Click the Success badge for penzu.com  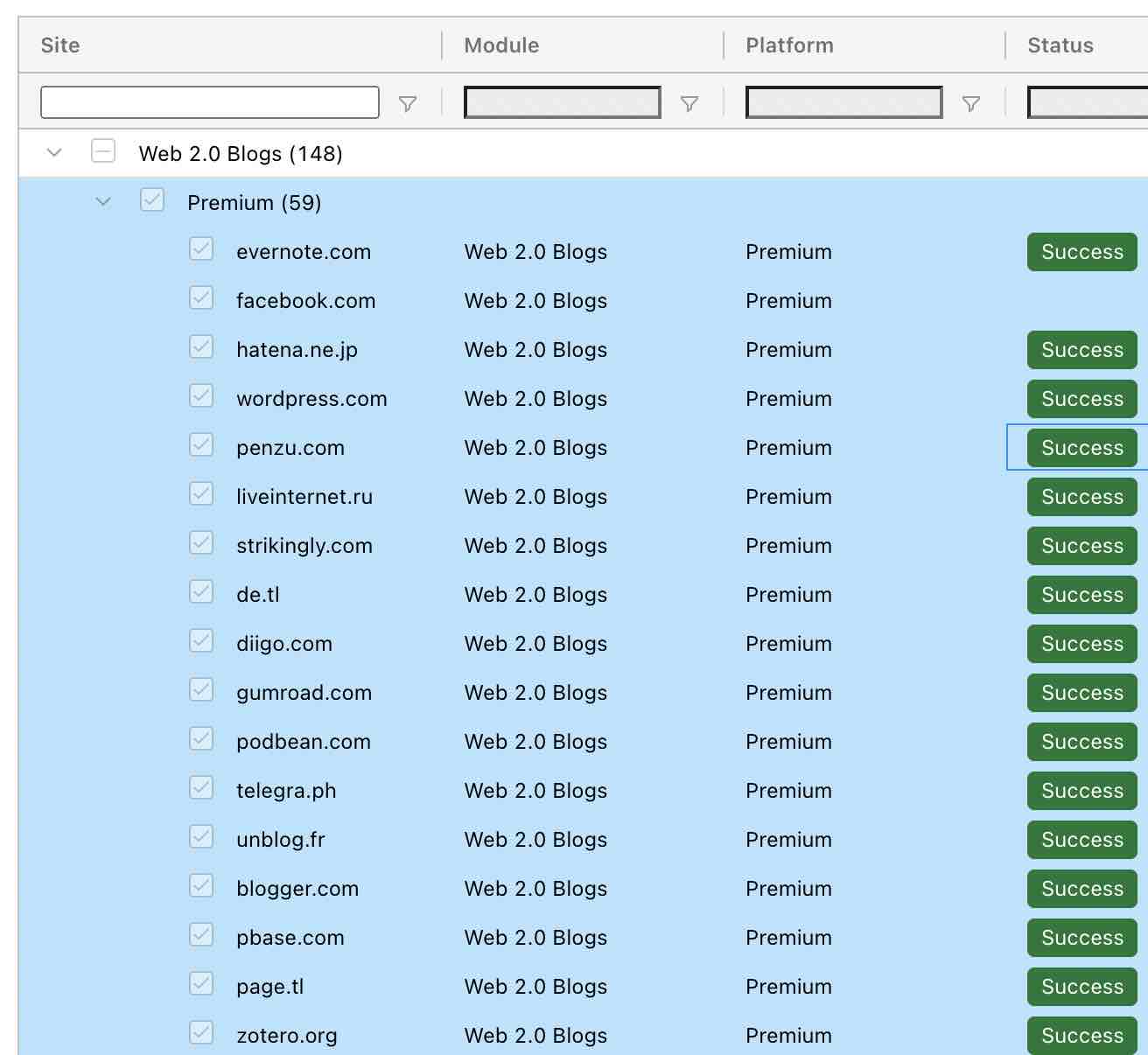[x=1081, y=447]
